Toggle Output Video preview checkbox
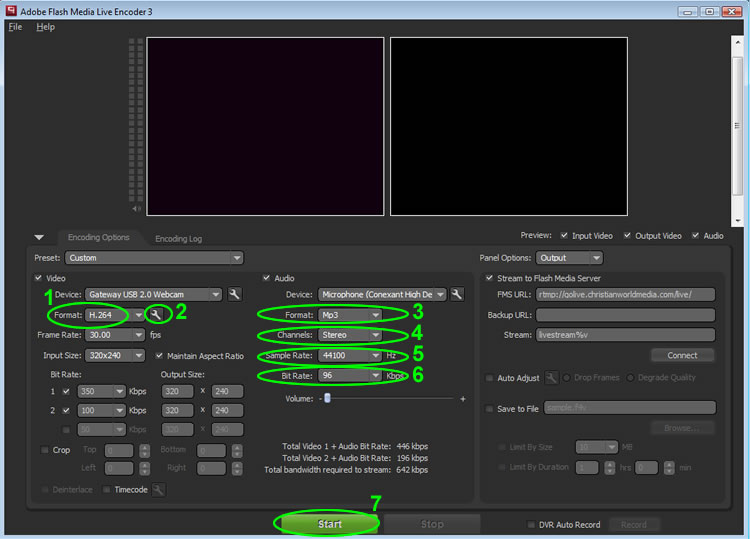Image resolution: width=750 pixels, height=539 pixels. tap(627, 235)
